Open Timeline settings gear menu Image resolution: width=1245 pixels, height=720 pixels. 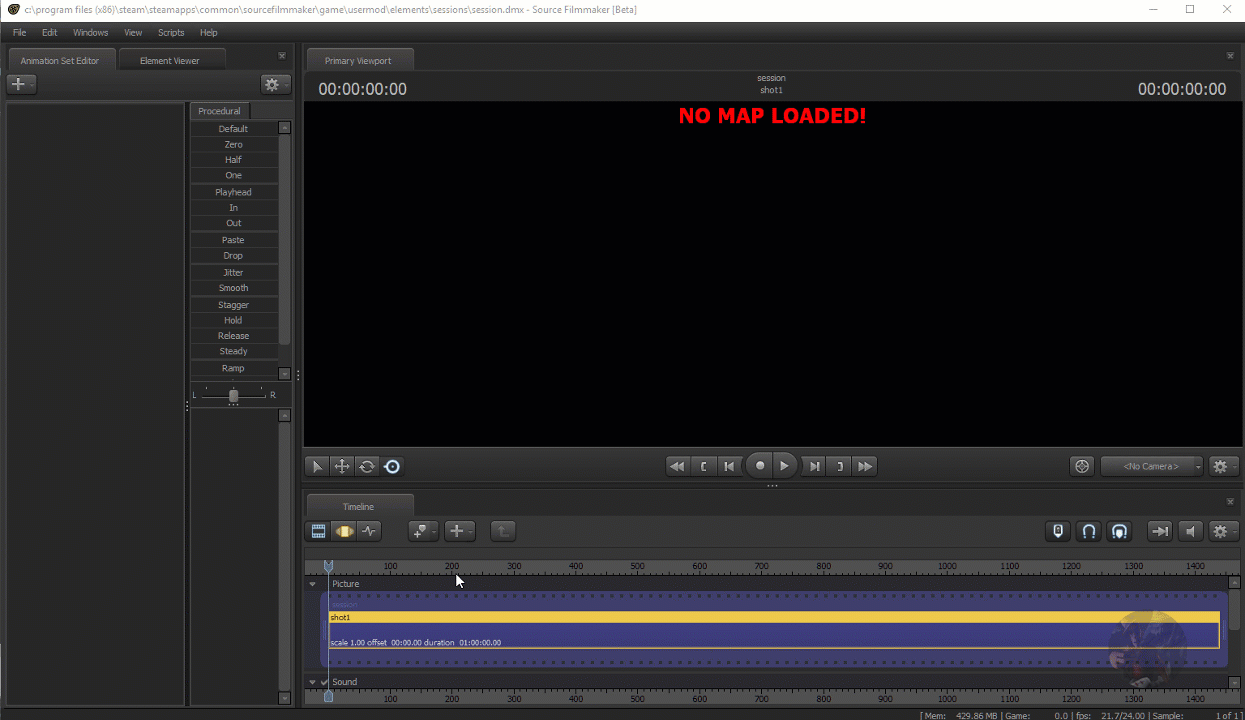click(1224, 531)
